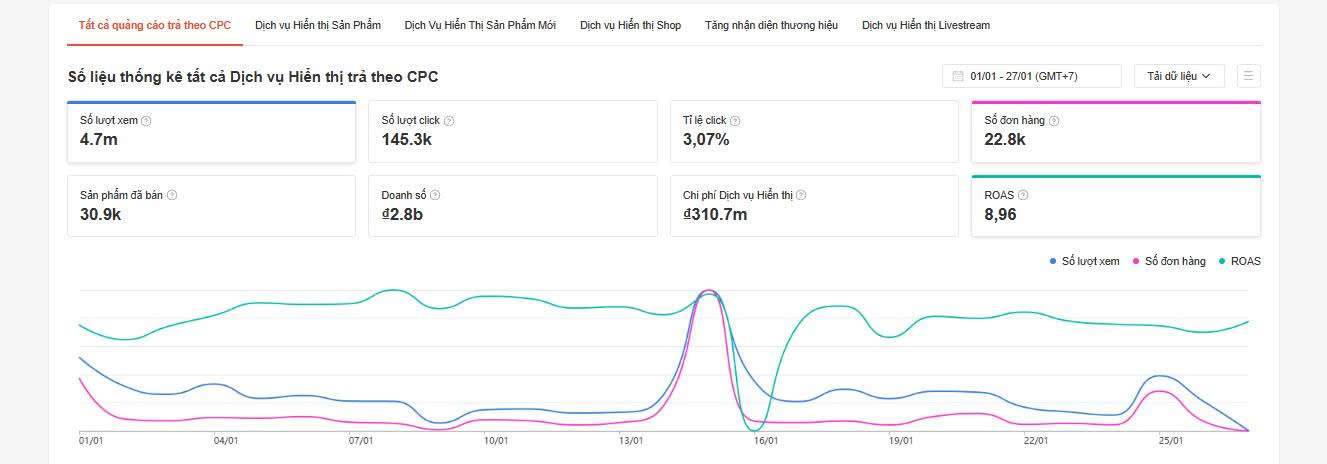
Task: Open the column settings list icon
Action: (x=1249, y=76)
